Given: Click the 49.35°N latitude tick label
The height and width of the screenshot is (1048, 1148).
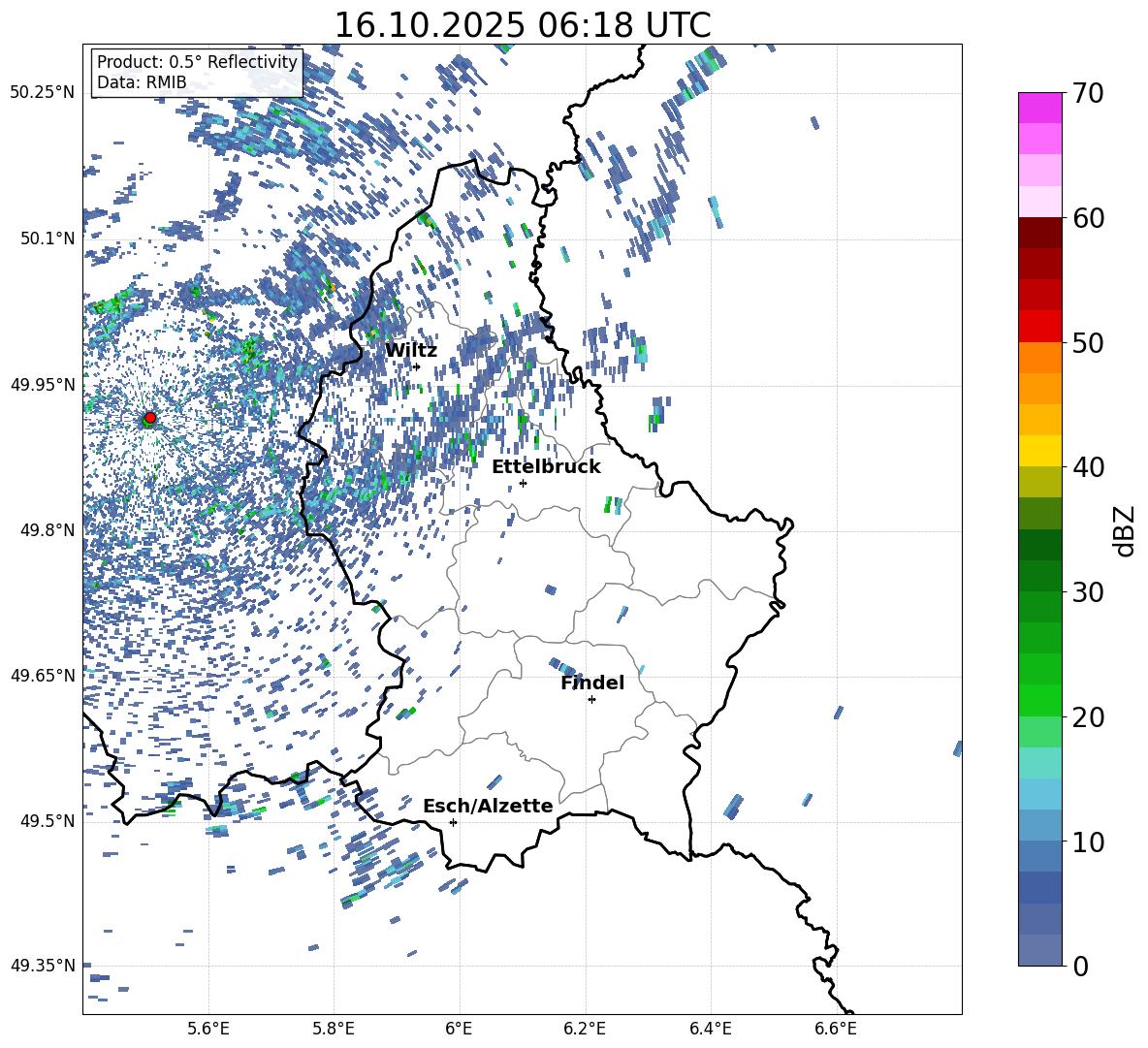Looking at the screenshot, I should coord(43,966).
